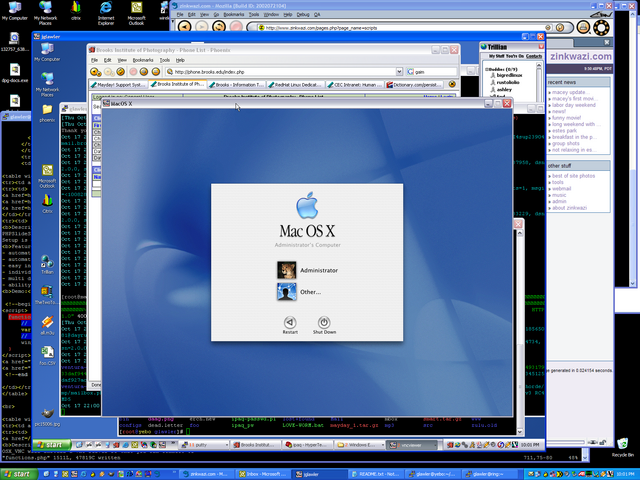Open the Phoenix address bar dropdown
This screenshot has height=480, width=640.
click(399, 72)
